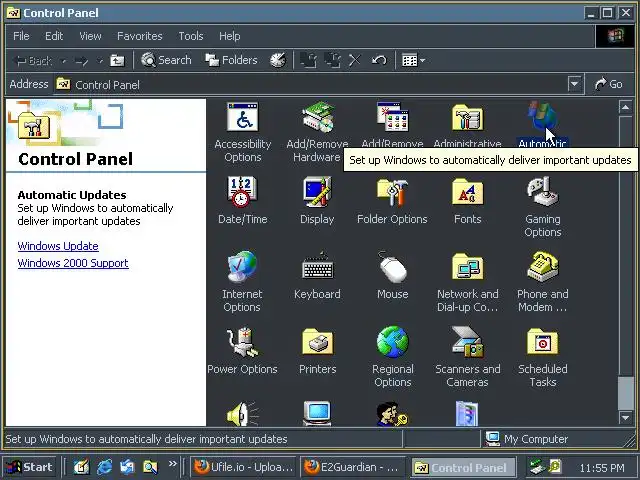Open the Tools menu

point(191,36)
